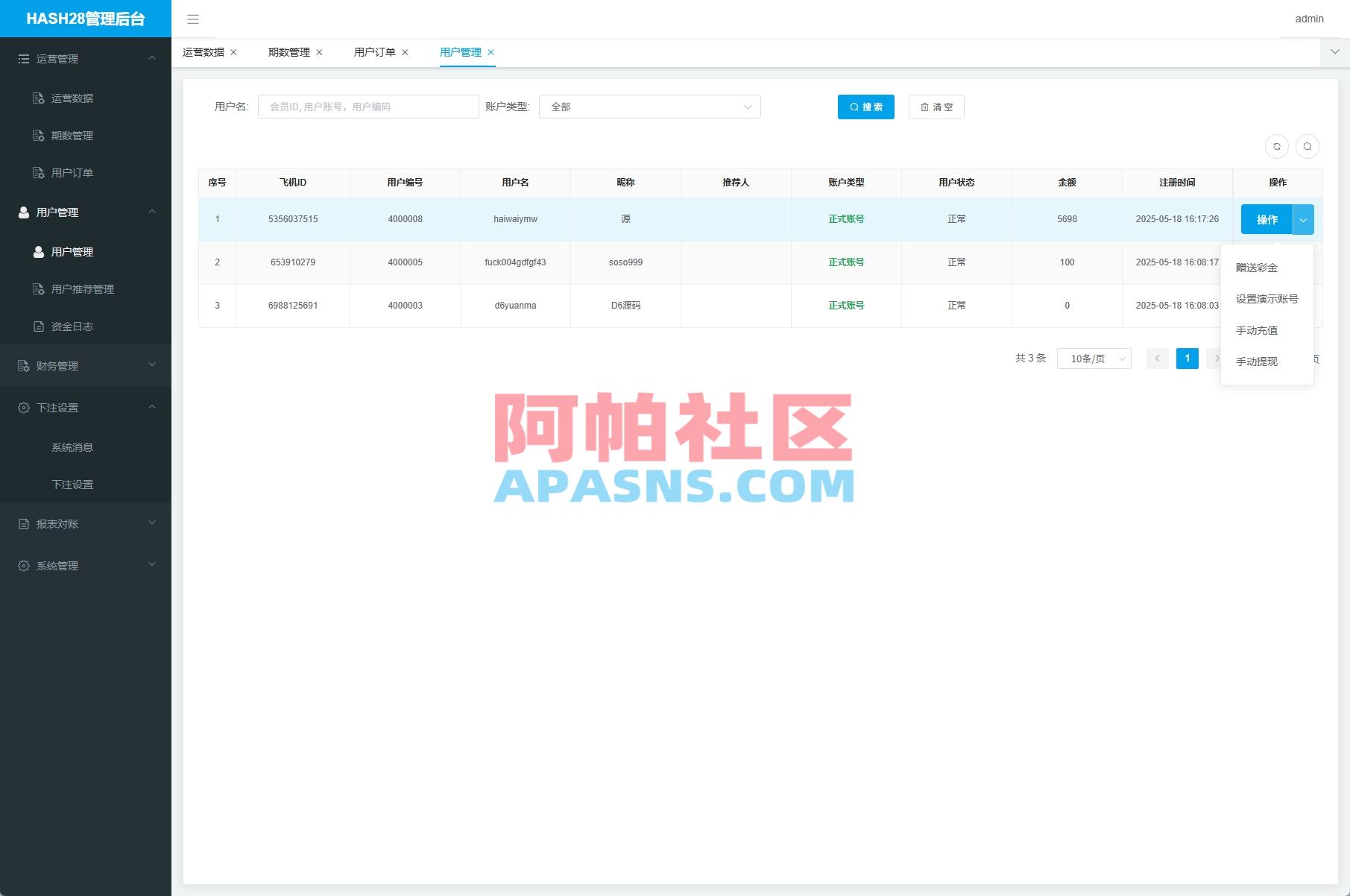This screenshot has width=1350, height=896.
Task: Select 用户推荐管理 in the sidebar
Action: point(82,289)
